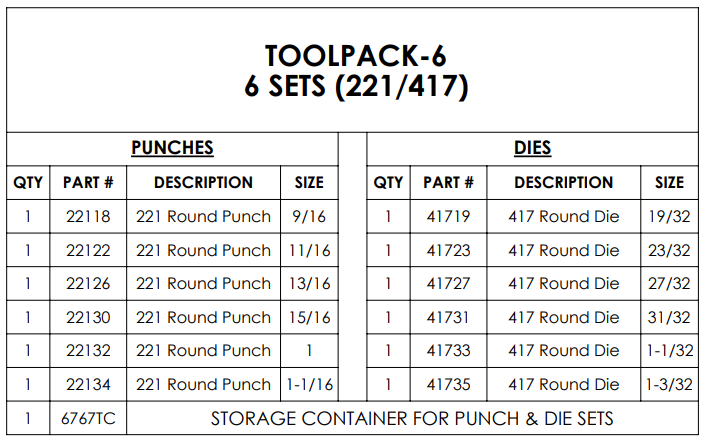Click the 1-3/32 die size cell
Viewport: 706px width, 442px height.
pyautogui.click(x=669, y=384)
